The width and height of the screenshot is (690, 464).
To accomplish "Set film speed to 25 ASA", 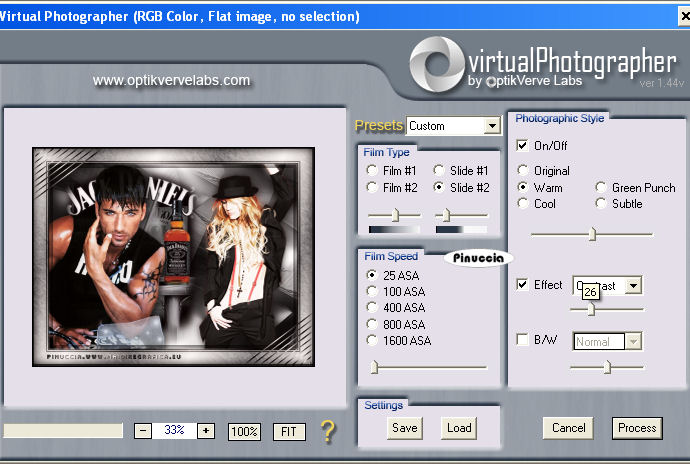I will click(372, 275).
